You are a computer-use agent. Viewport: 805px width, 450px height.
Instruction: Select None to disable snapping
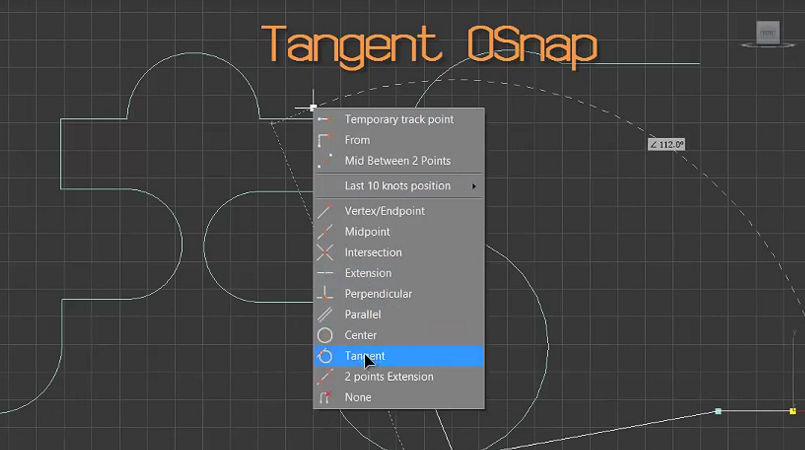point(358,397)
